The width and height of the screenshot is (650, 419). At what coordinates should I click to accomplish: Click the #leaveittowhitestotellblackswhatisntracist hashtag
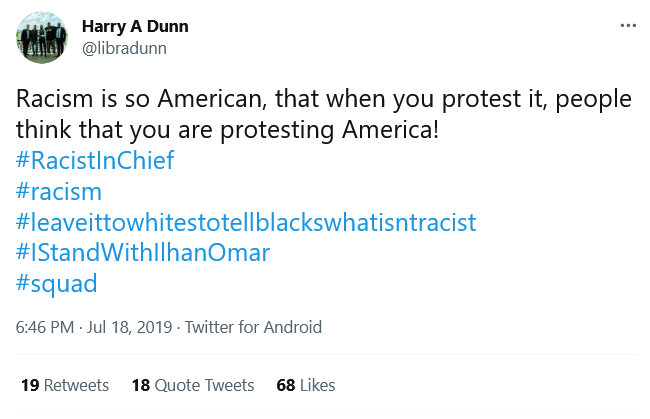click(246, 222)
